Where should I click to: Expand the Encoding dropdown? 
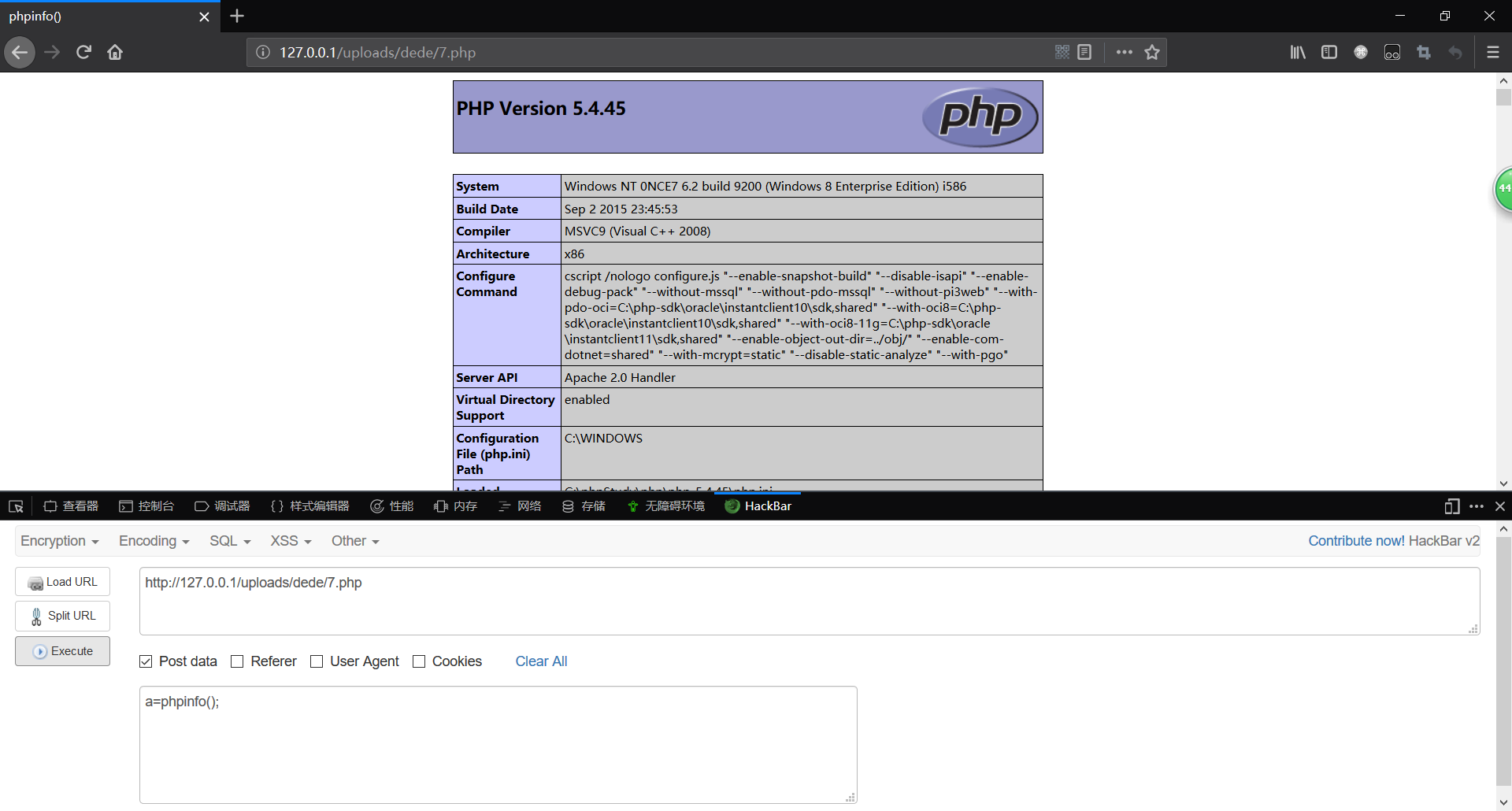tap(154, 541)
